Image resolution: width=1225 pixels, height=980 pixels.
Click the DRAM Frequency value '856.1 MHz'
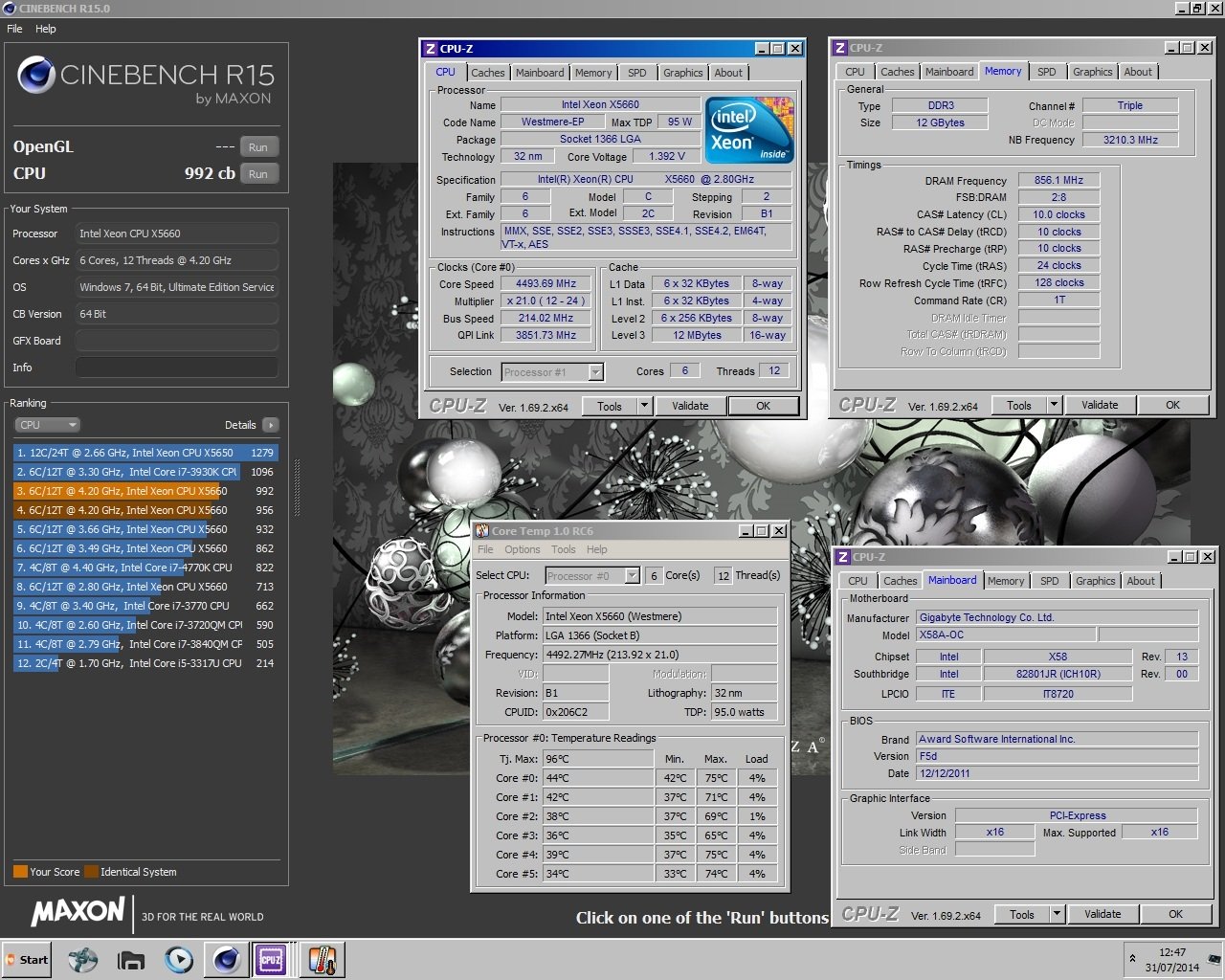tap(1058, 180)
